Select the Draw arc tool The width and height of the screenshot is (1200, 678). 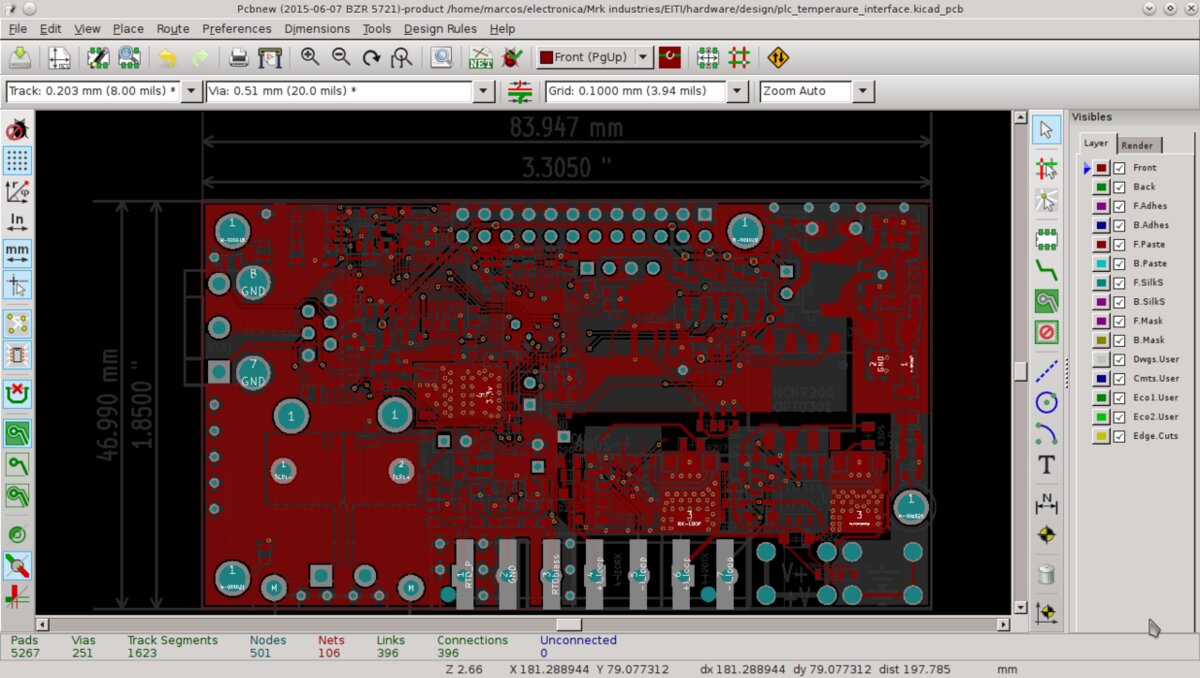[x=1046, y=433]
